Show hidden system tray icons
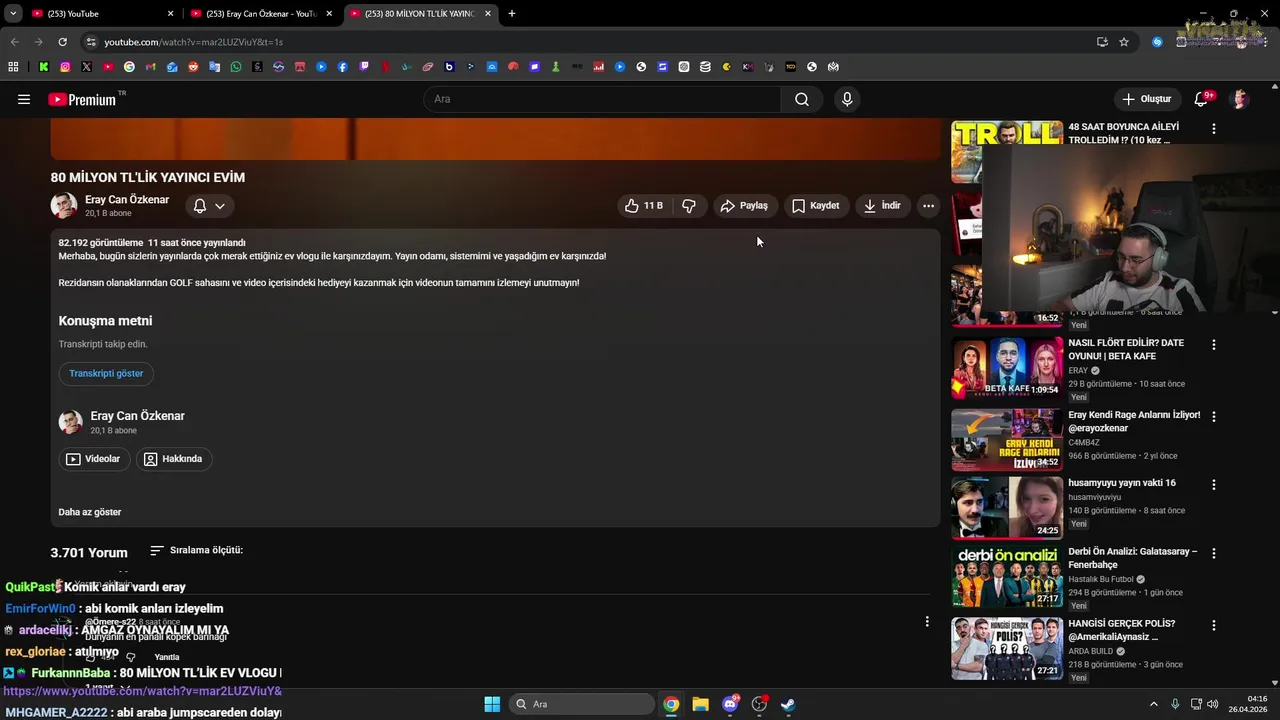 coord(1153,704)
